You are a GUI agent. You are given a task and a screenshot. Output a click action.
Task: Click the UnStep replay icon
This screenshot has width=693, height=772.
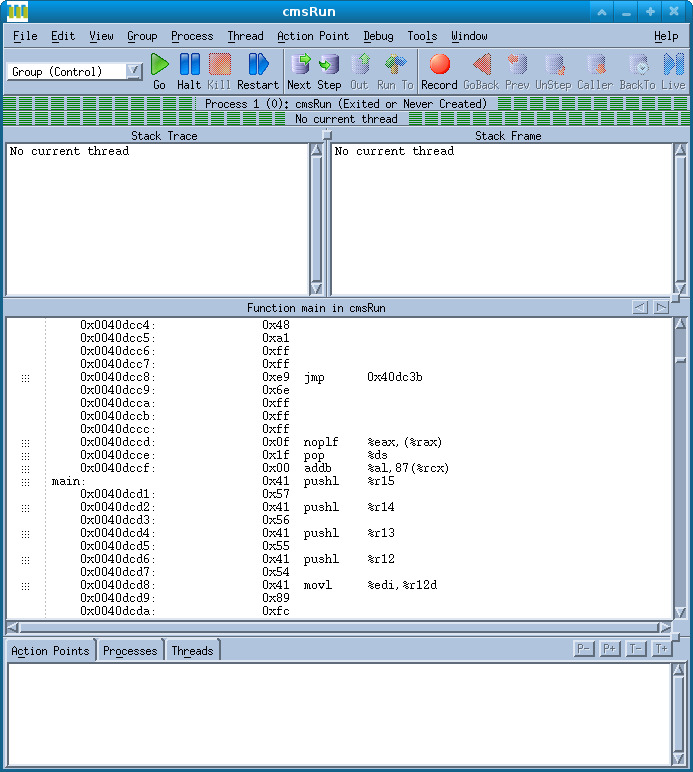click(553, 71)
